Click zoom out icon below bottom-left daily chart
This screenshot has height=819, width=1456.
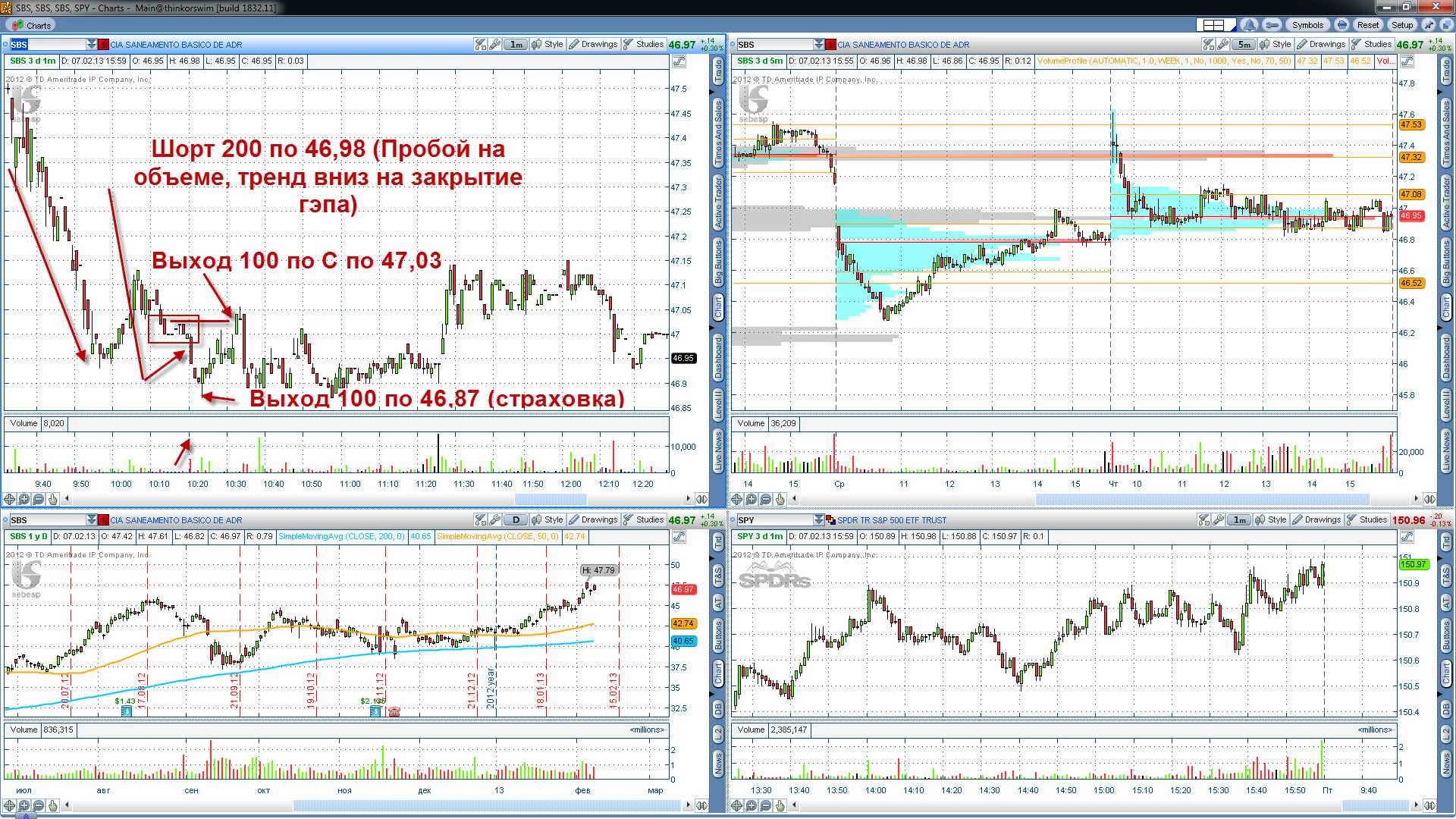39,805
